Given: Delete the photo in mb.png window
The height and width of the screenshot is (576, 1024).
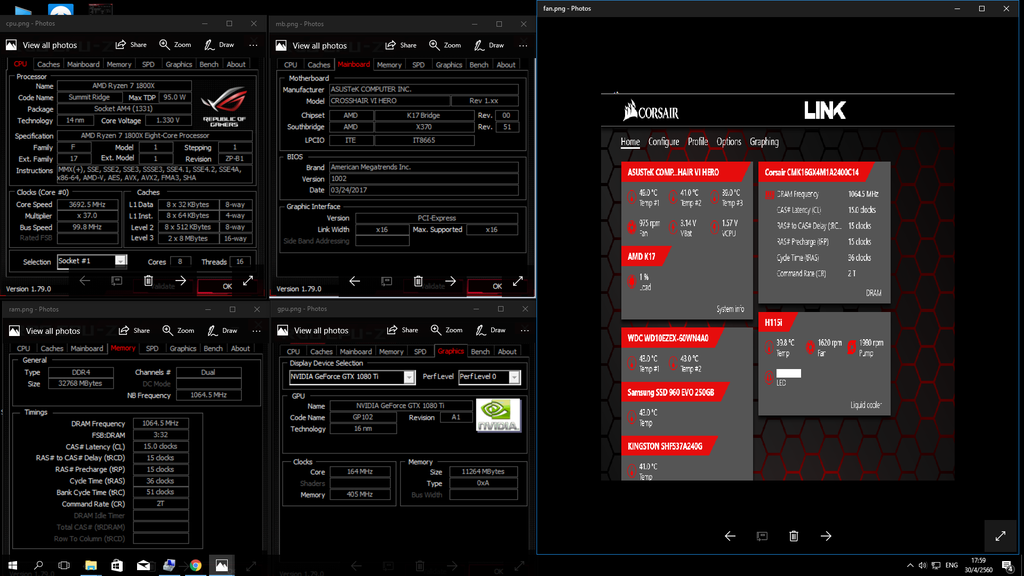Looking at the screenshot, I should tap(419, 281).
